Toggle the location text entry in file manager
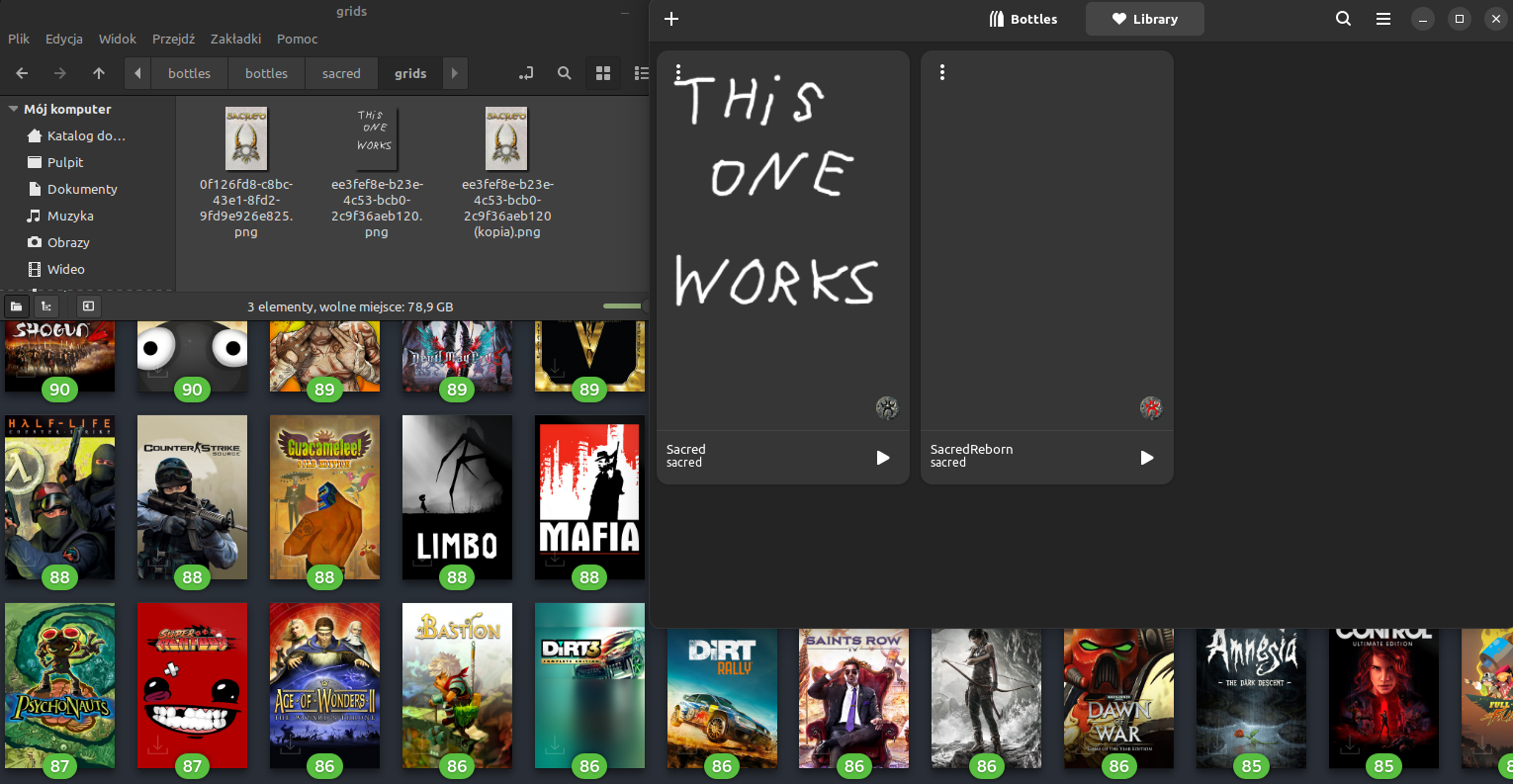The width and height of the screenshot is (1513, 784). click(x=526, y=73)
